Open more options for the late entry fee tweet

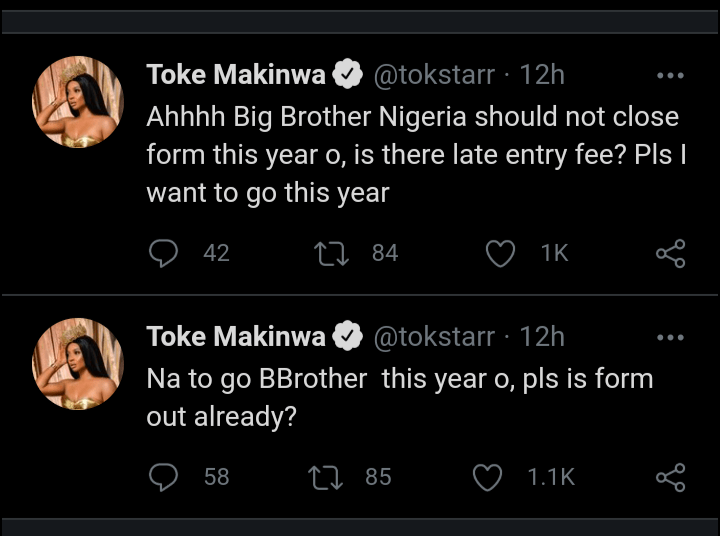669,75
